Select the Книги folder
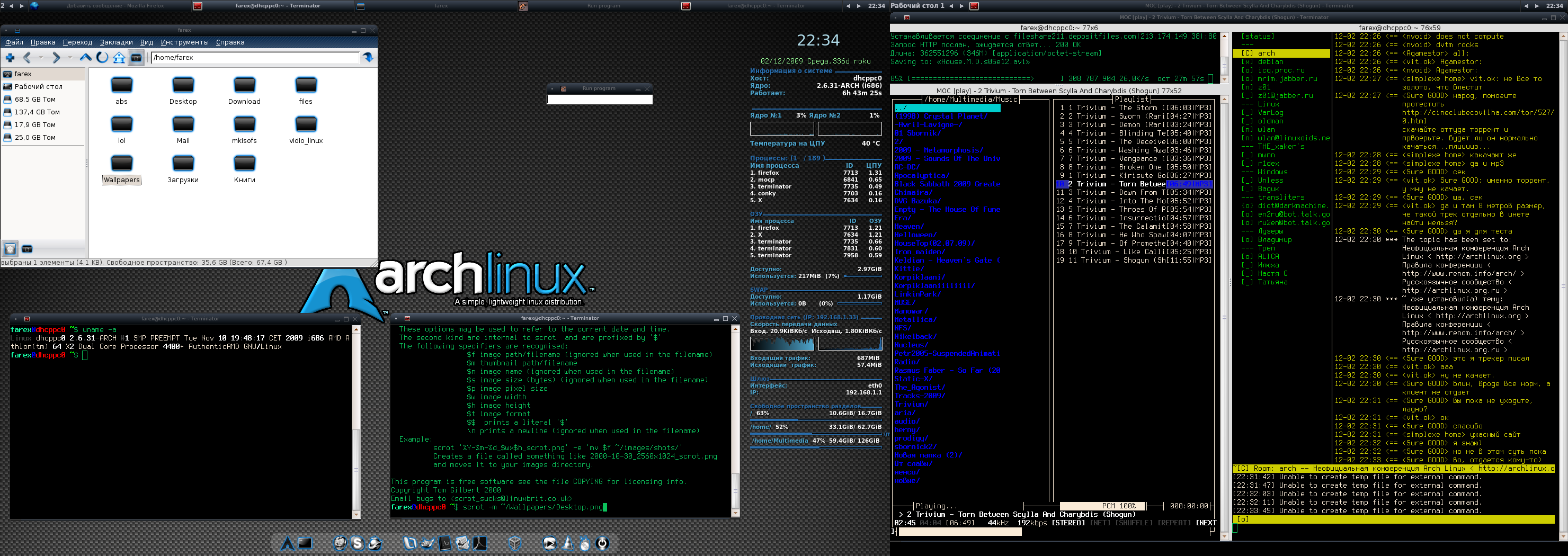This screenshot has width=1568, height=556. (x=244, y=169)
